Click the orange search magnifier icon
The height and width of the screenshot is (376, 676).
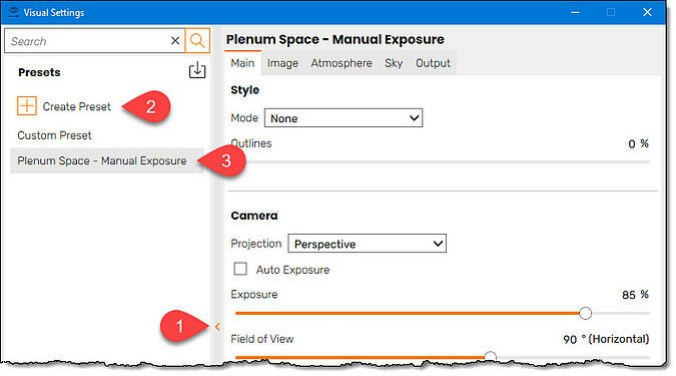pyautogui.click(x=197, y=41)
